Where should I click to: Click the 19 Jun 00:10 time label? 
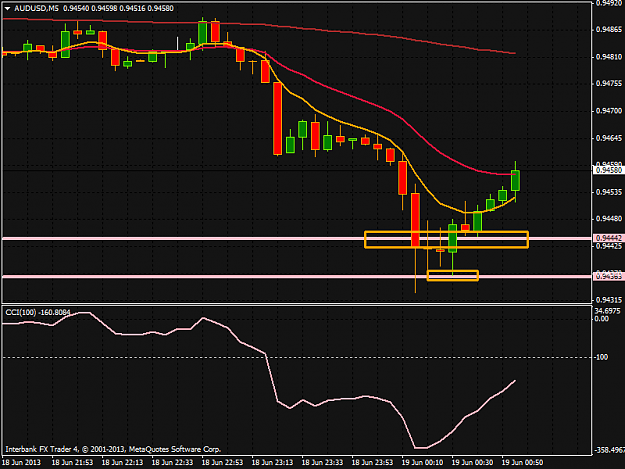[422, 462]
